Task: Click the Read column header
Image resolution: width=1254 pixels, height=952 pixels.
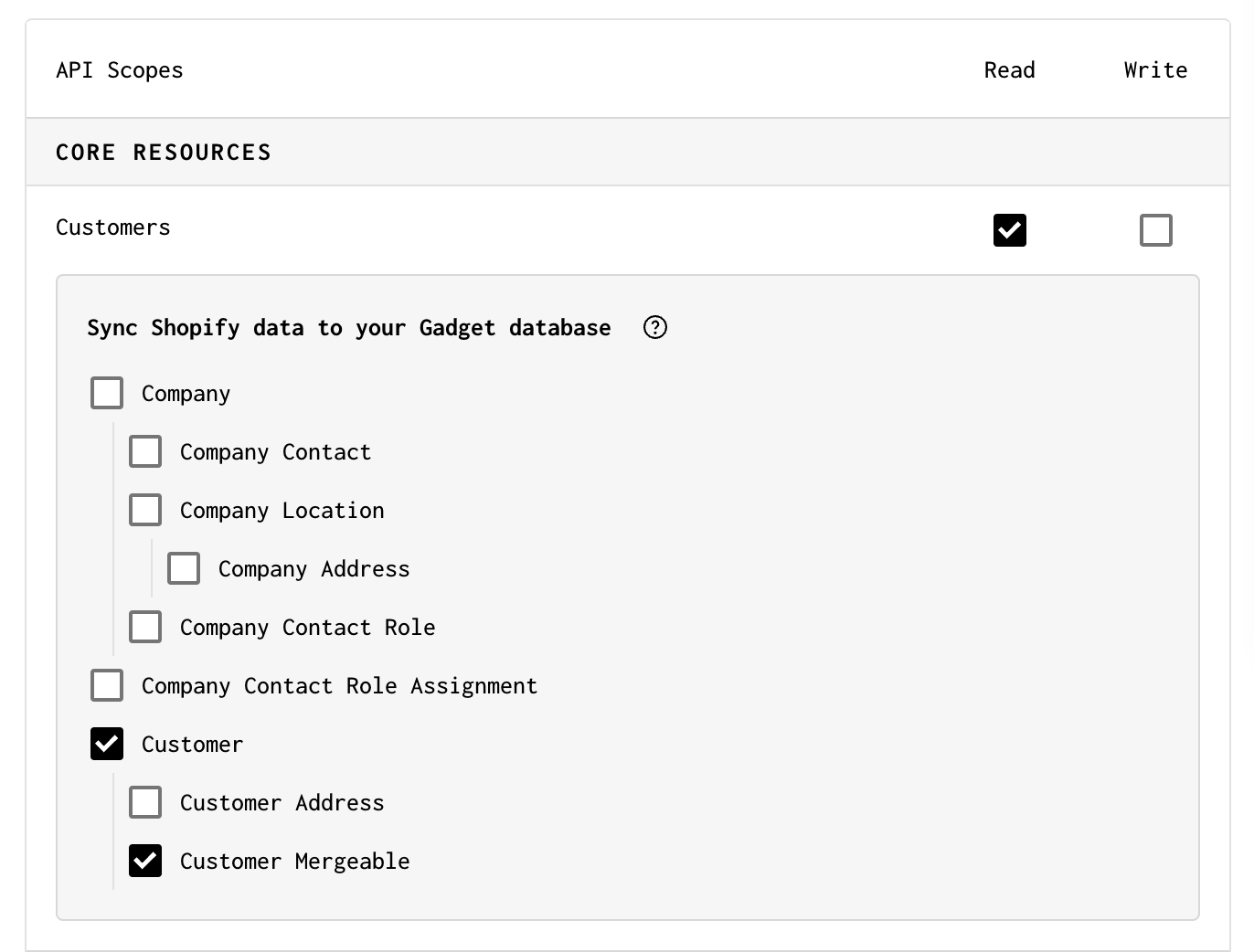Action: [x=1009, y=70]
